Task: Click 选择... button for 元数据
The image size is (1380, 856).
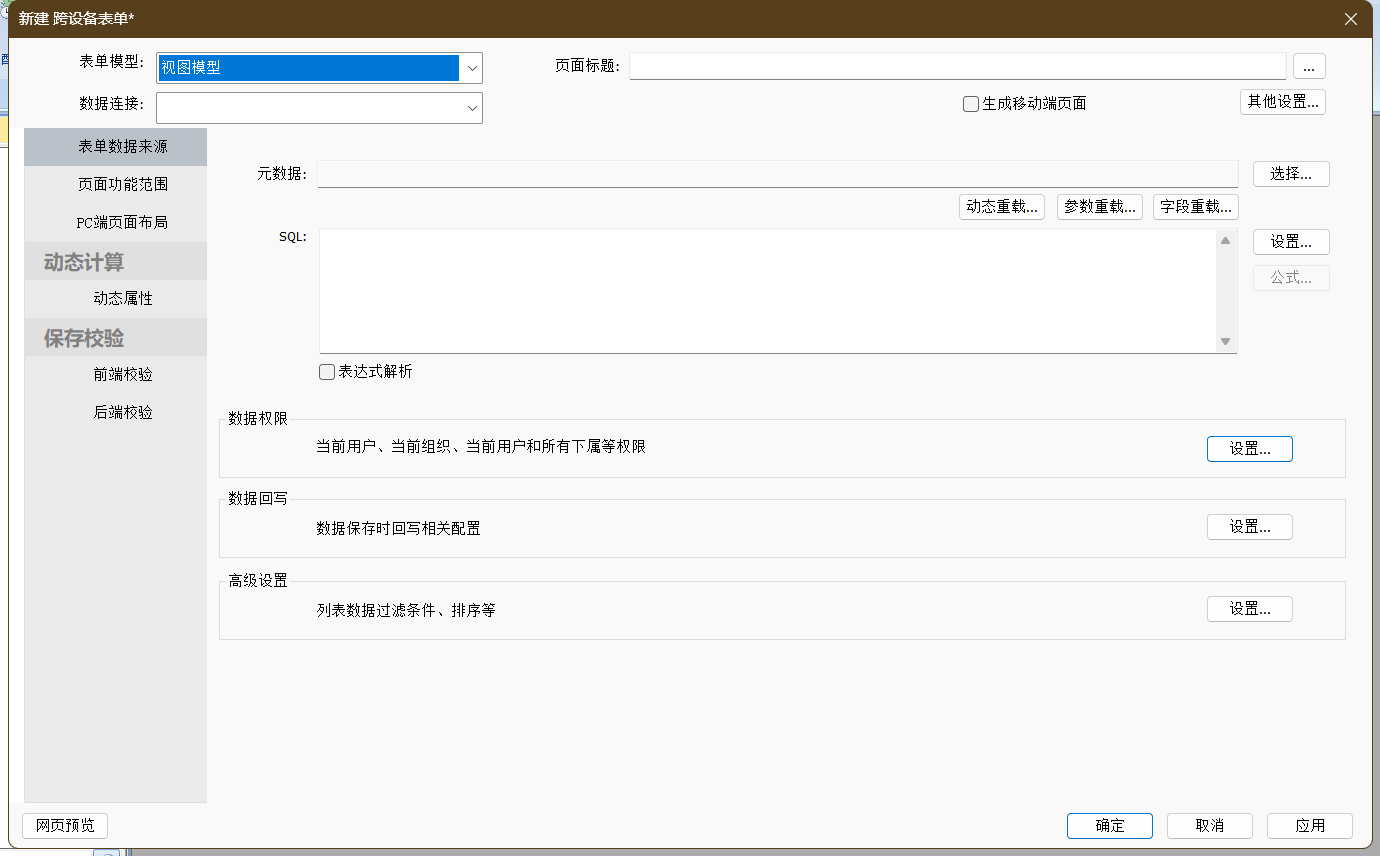Action: click(x=1290, y=174)
